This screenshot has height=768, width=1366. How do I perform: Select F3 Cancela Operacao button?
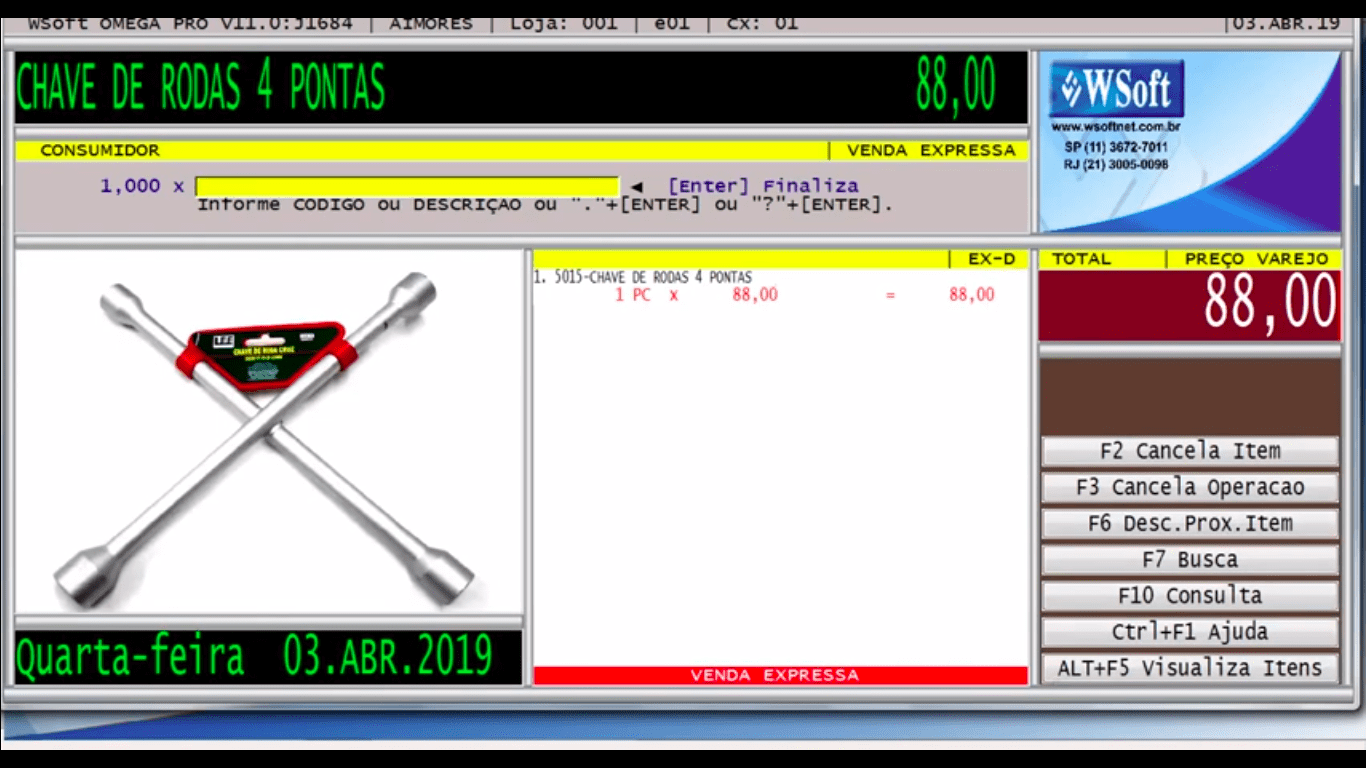tap(1190, 487)
